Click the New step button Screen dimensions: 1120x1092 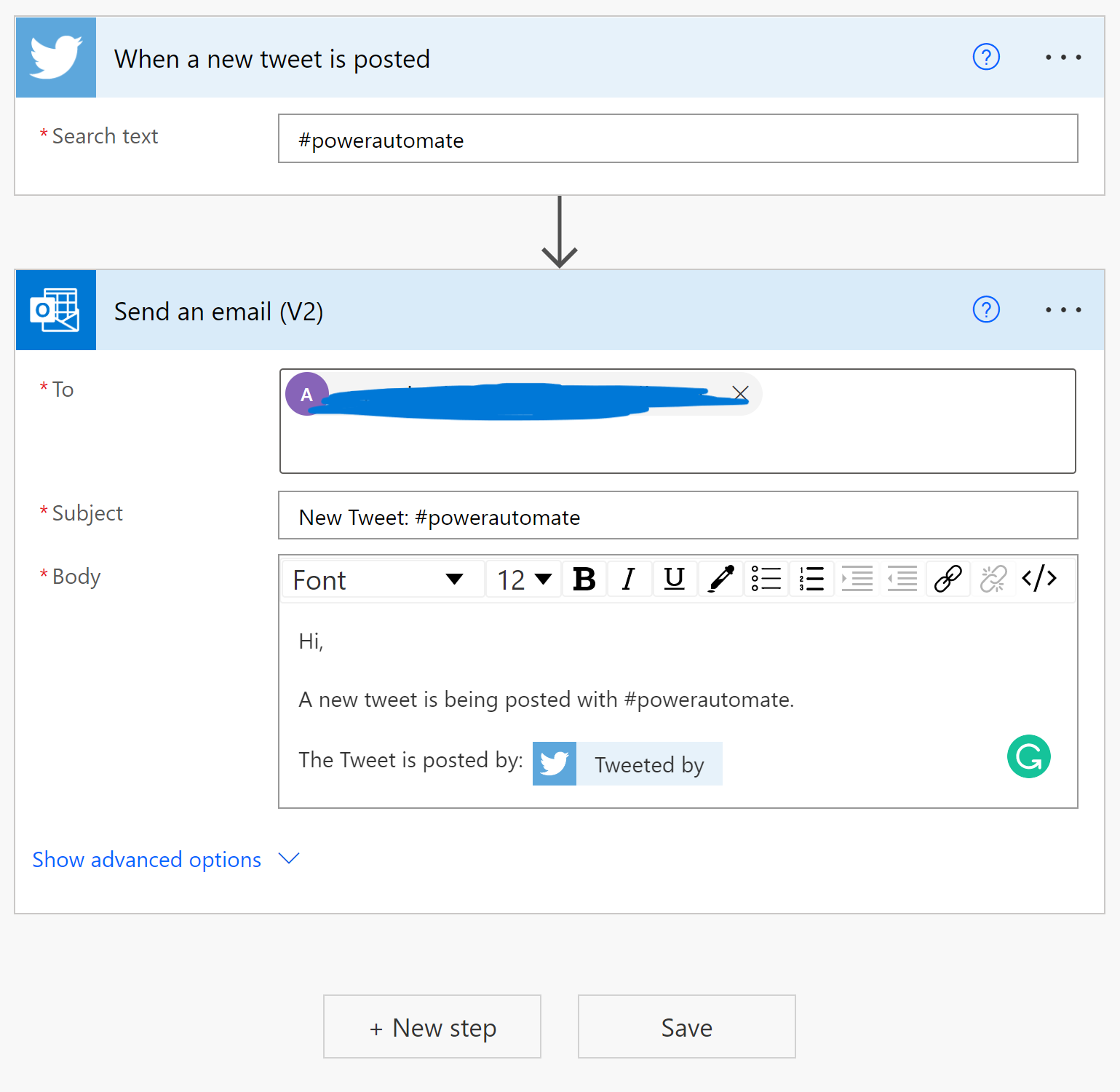point(432,1027)
